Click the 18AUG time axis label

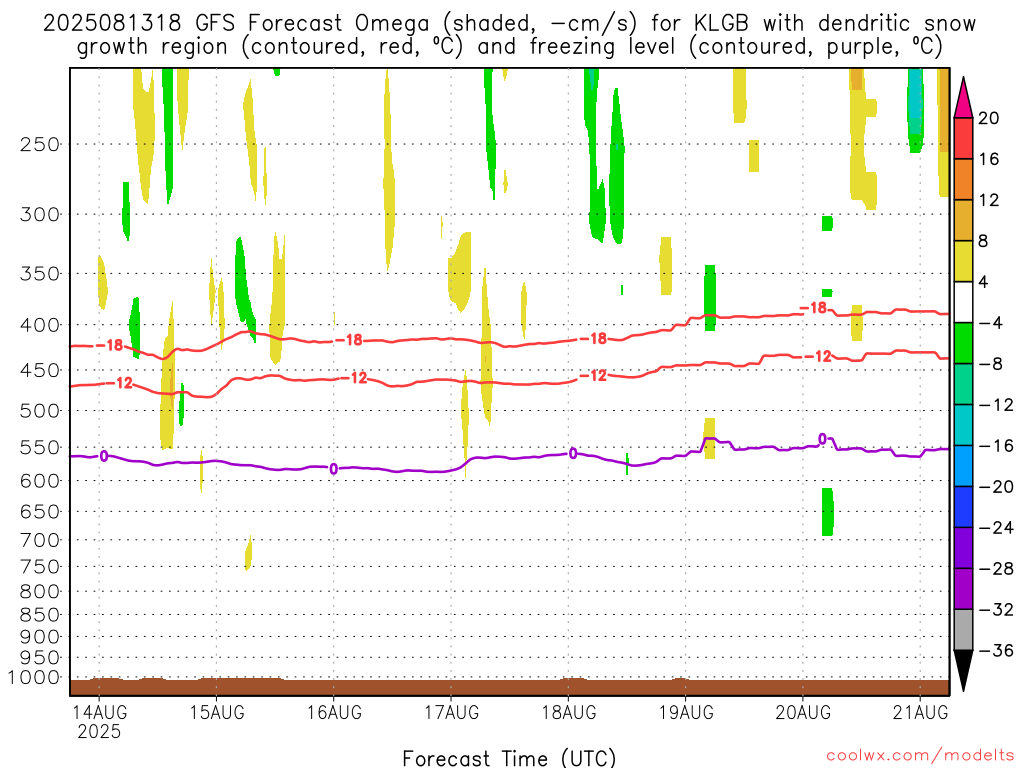(x=569, y=712)
